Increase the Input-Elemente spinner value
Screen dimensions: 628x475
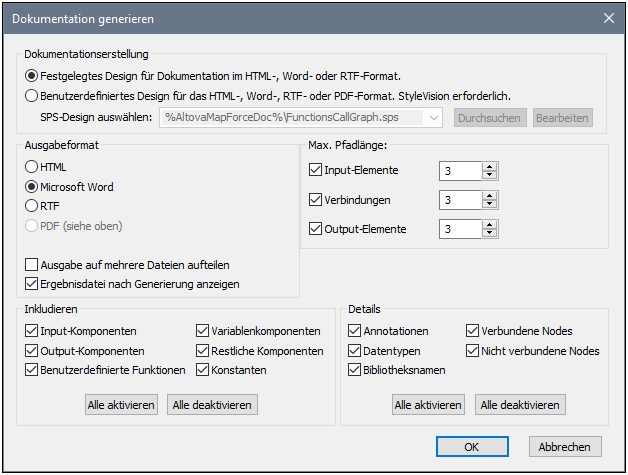point(489,167)
